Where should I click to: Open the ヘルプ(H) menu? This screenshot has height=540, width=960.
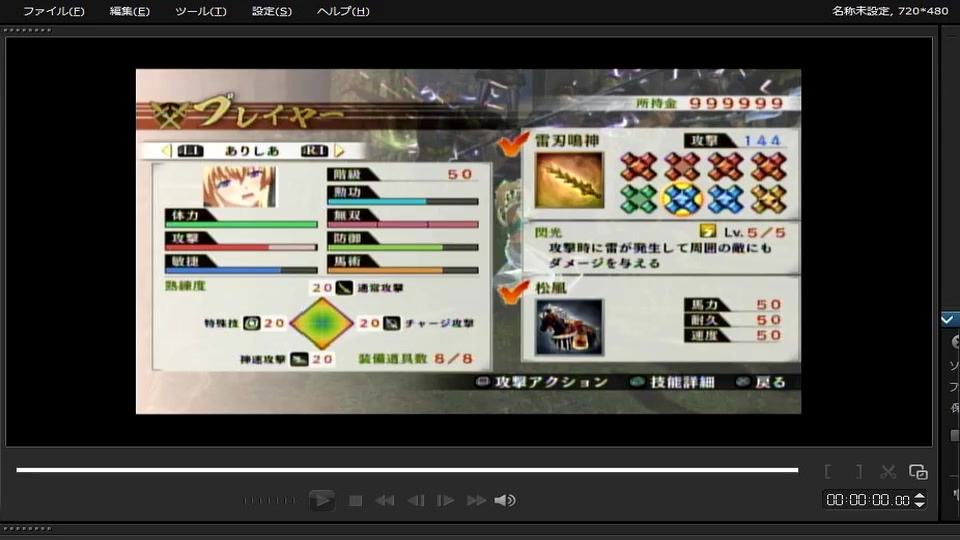tap(343, 11)
